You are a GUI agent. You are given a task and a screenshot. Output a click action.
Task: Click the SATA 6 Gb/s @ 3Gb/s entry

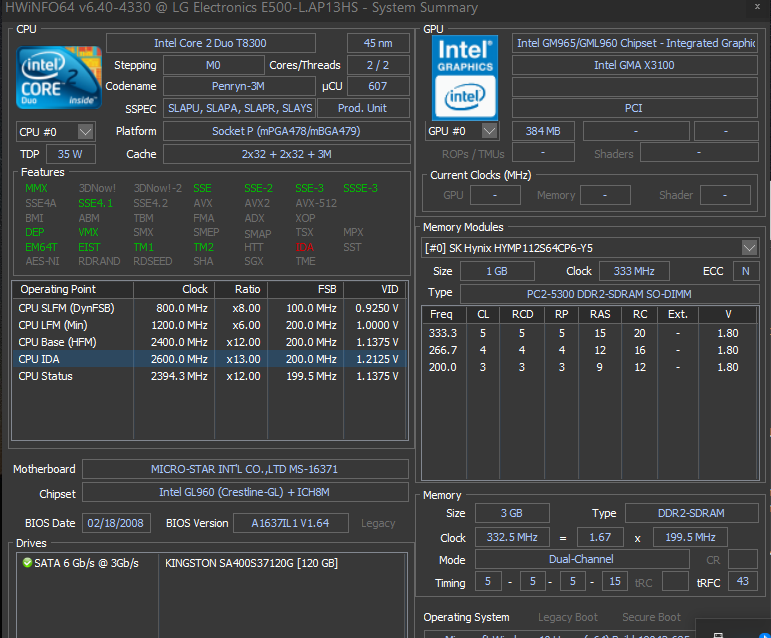(87, 563)
